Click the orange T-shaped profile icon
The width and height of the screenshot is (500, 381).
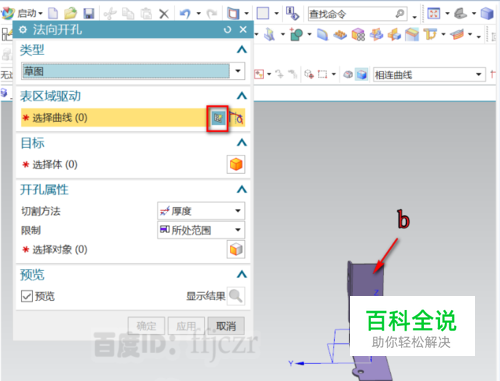(430, 34)
